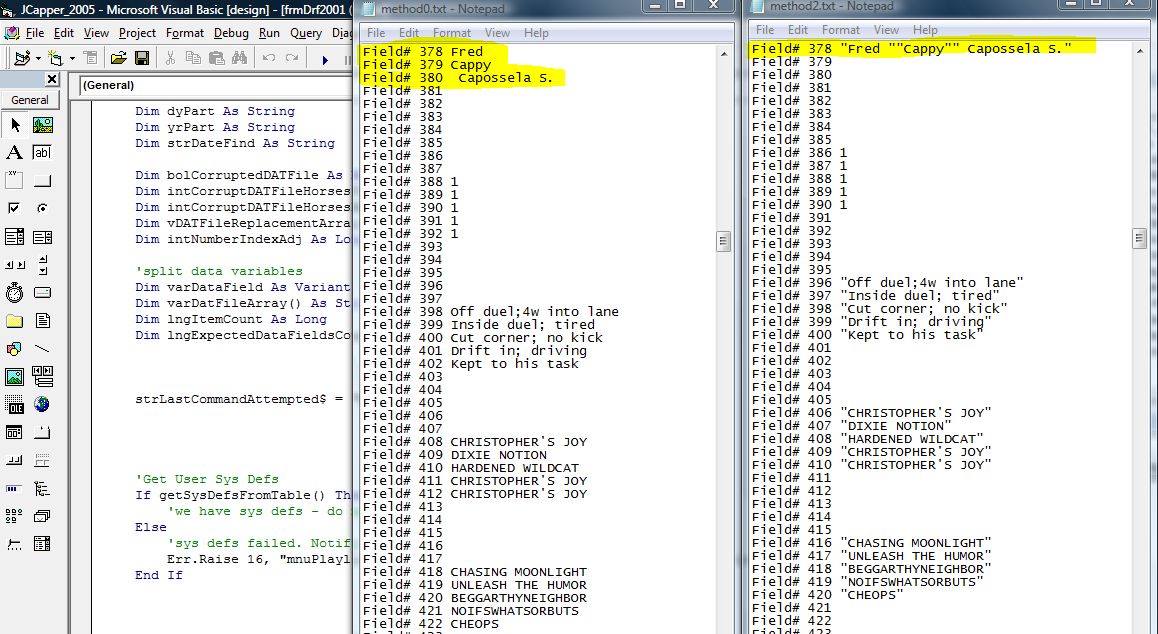This screenshot has width=1158, height=634.
Task: Click the scrollbar thumb in method0.txt Notepad
Action: point(723,241)
